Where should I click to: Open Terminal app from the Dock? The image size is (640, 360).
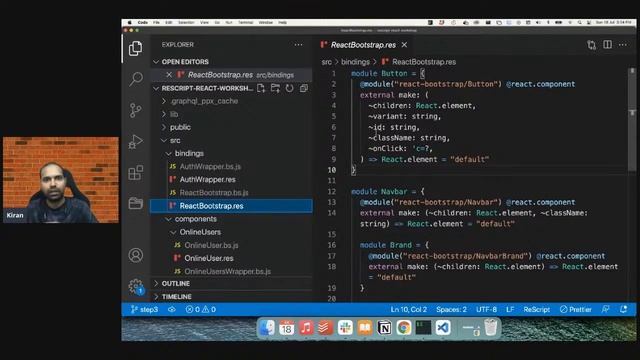pyautogui.click(x=423, y=327)
